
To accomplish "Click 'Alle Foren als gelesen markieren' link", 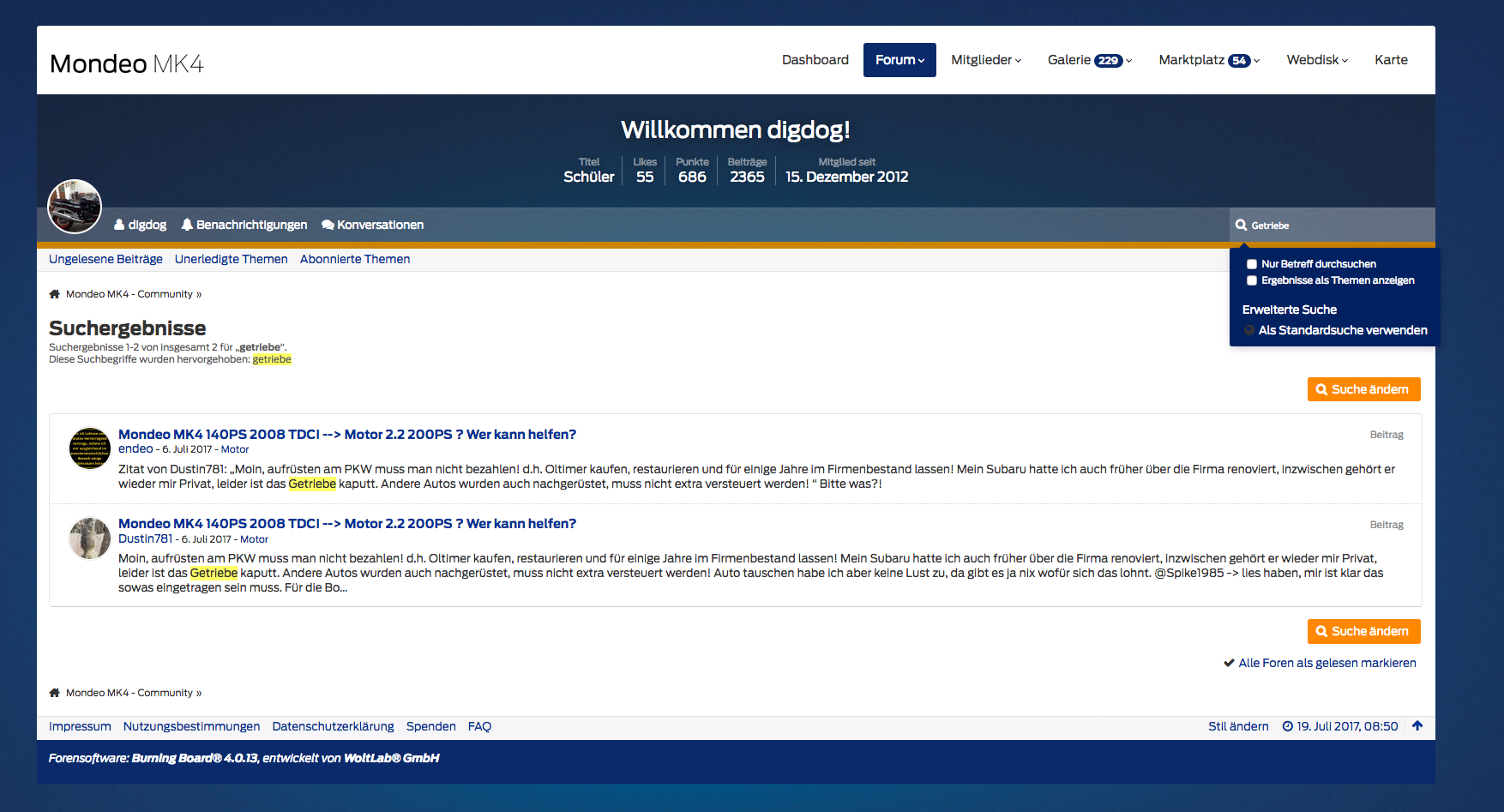I will [1327, 663].
